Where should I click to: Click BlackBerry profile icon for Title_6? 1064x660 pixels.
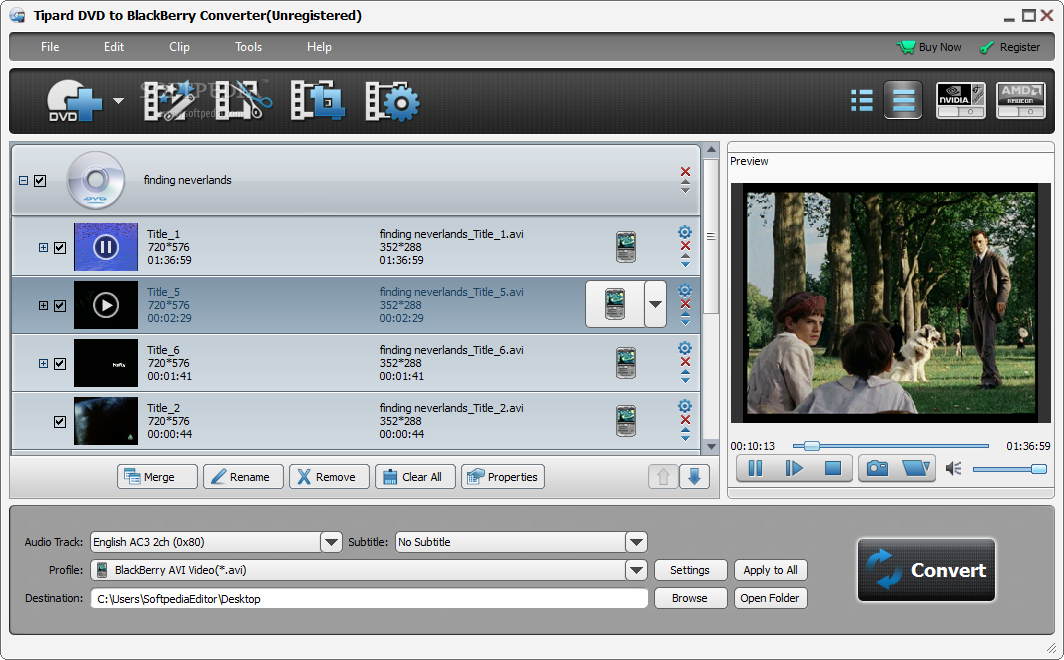(626, 363)
